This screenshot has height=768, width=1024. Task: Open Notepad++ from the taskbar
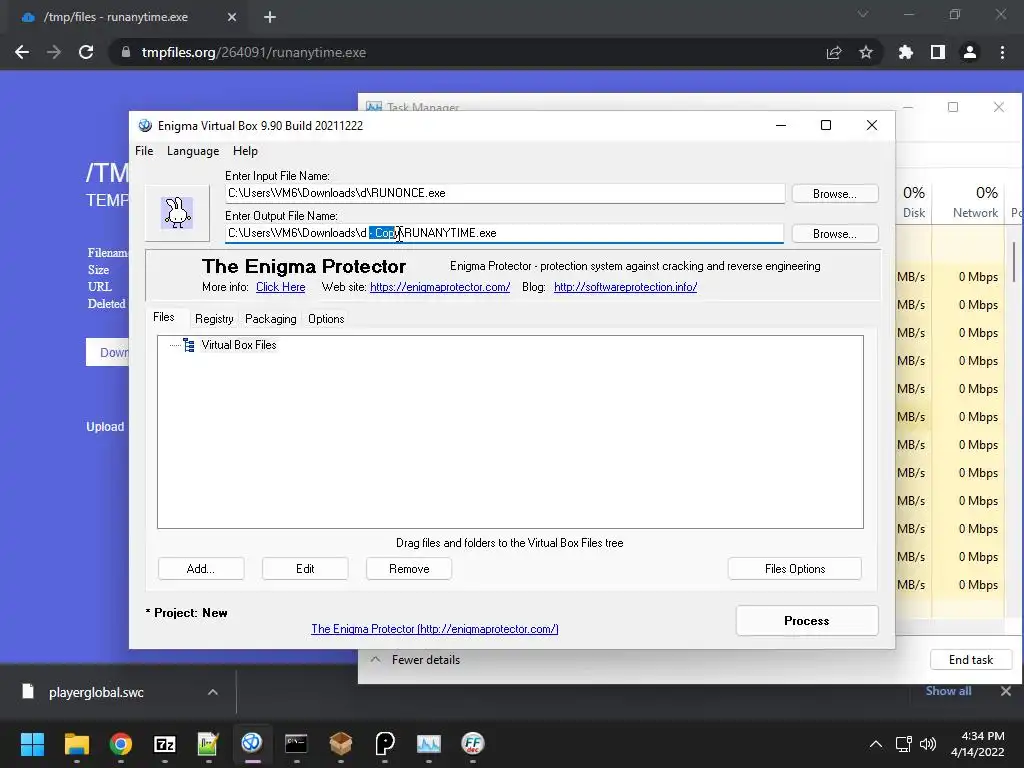pos(208,743)
